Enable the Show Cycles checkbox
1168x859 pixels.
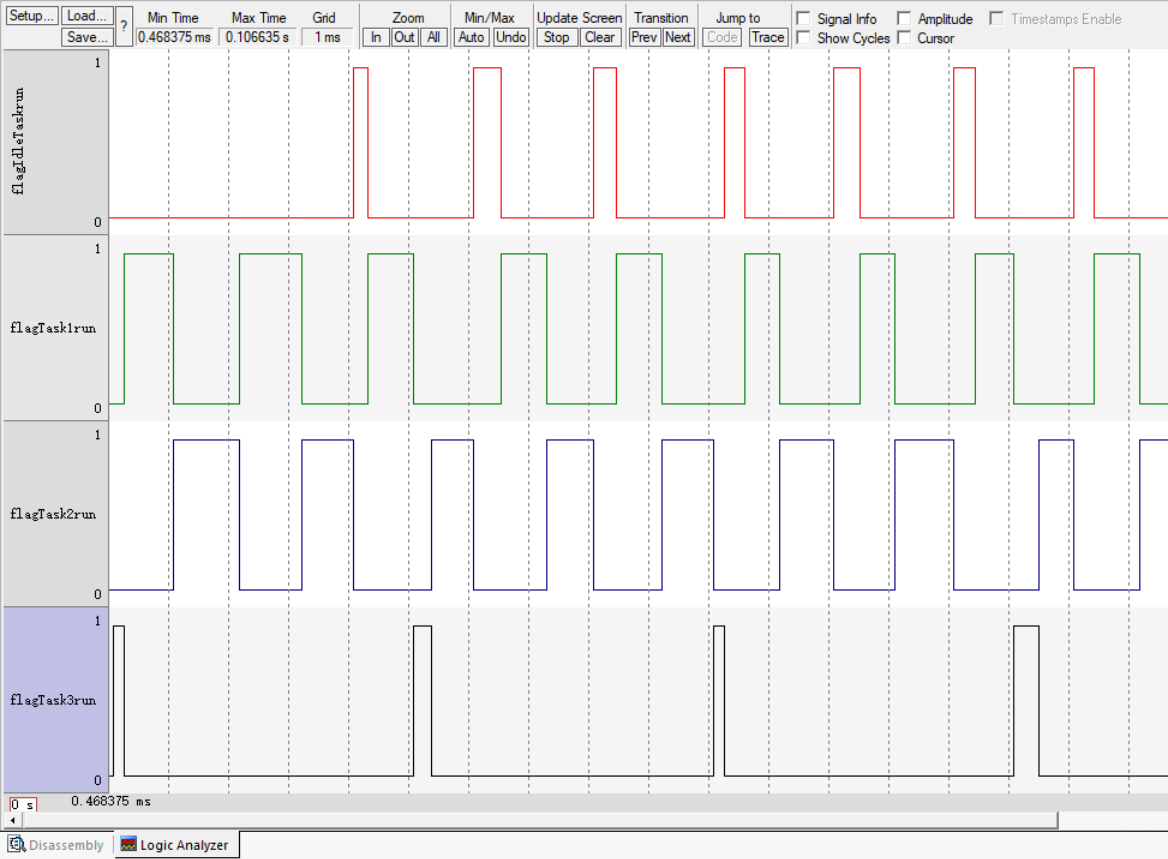(804, 37)
